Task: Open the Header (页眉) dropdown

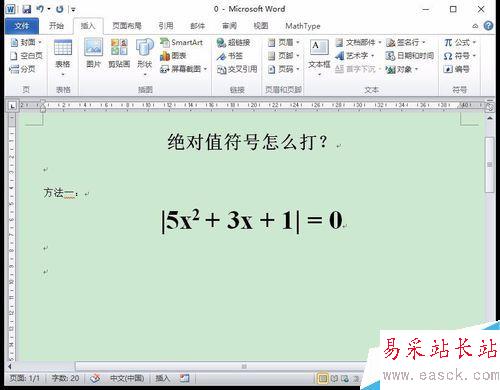Action: pos(284,42)
